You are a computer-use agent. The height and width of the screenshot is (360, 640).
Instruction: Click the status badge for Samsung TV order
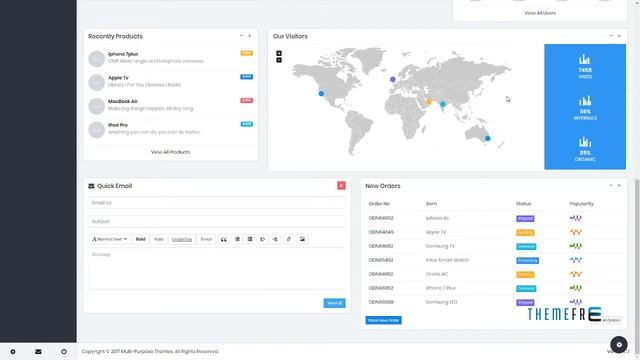click(526, 247)
